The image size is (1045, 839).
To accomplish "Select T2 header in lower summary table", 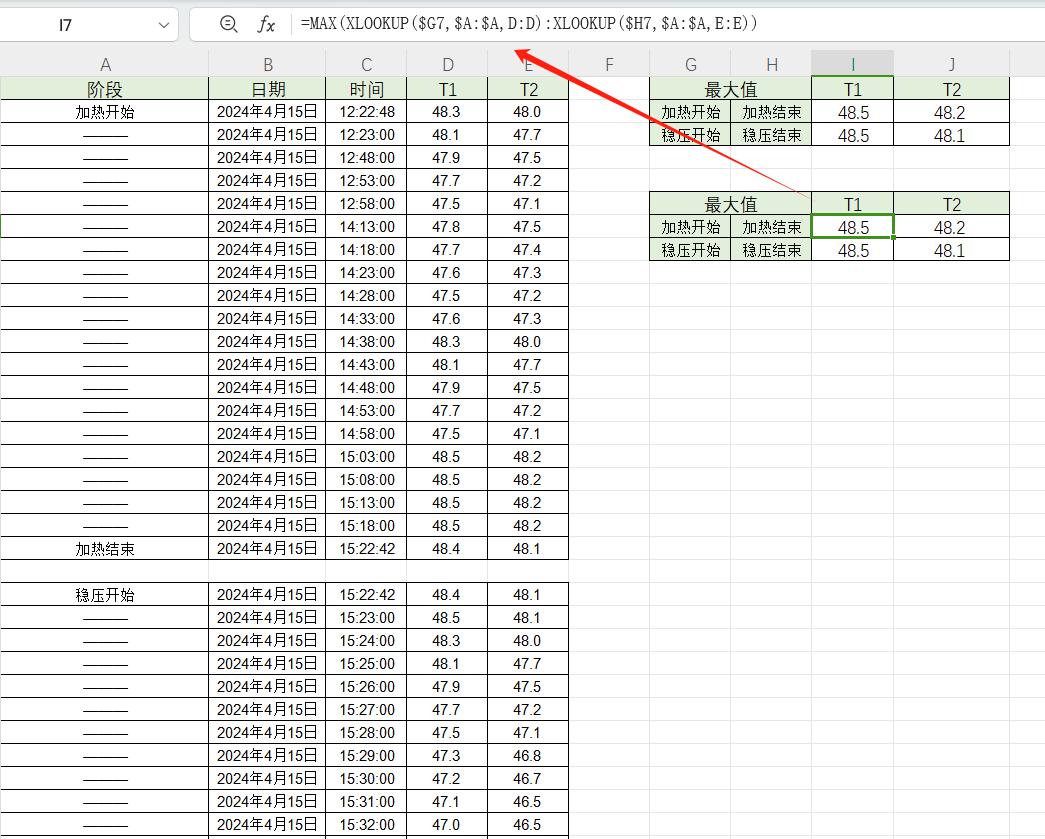I will tap(952, 203).
